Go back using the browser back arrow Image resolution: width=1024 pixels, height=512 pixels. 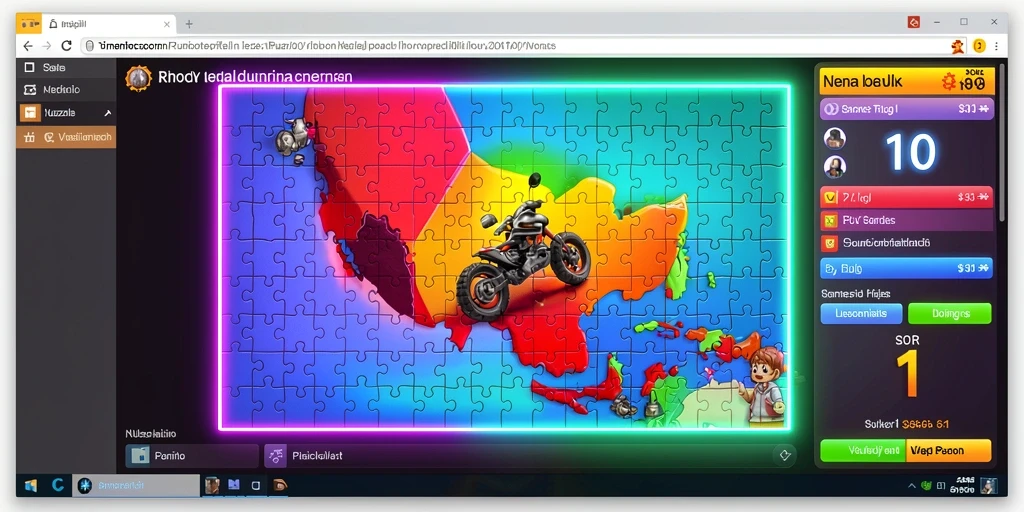[27, 46]
